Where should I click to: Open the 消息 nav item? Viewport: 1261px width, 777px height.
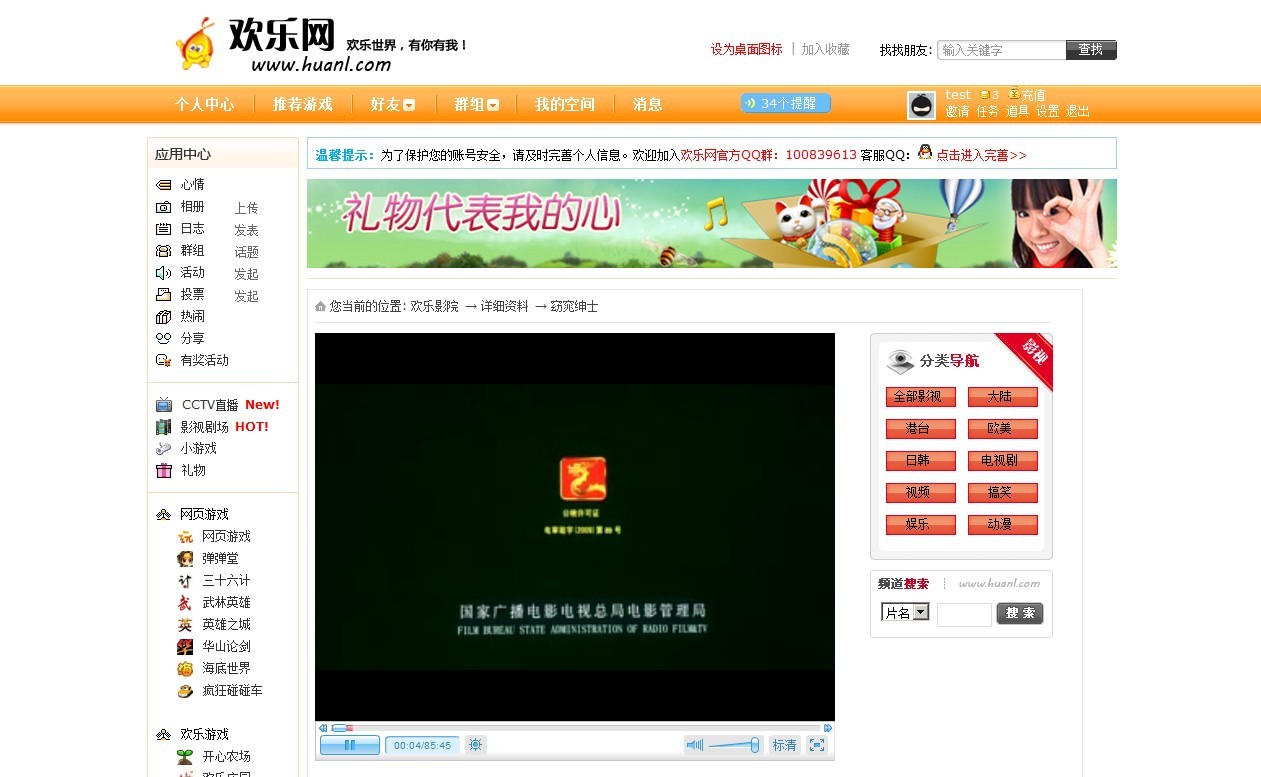pos(648,104)
